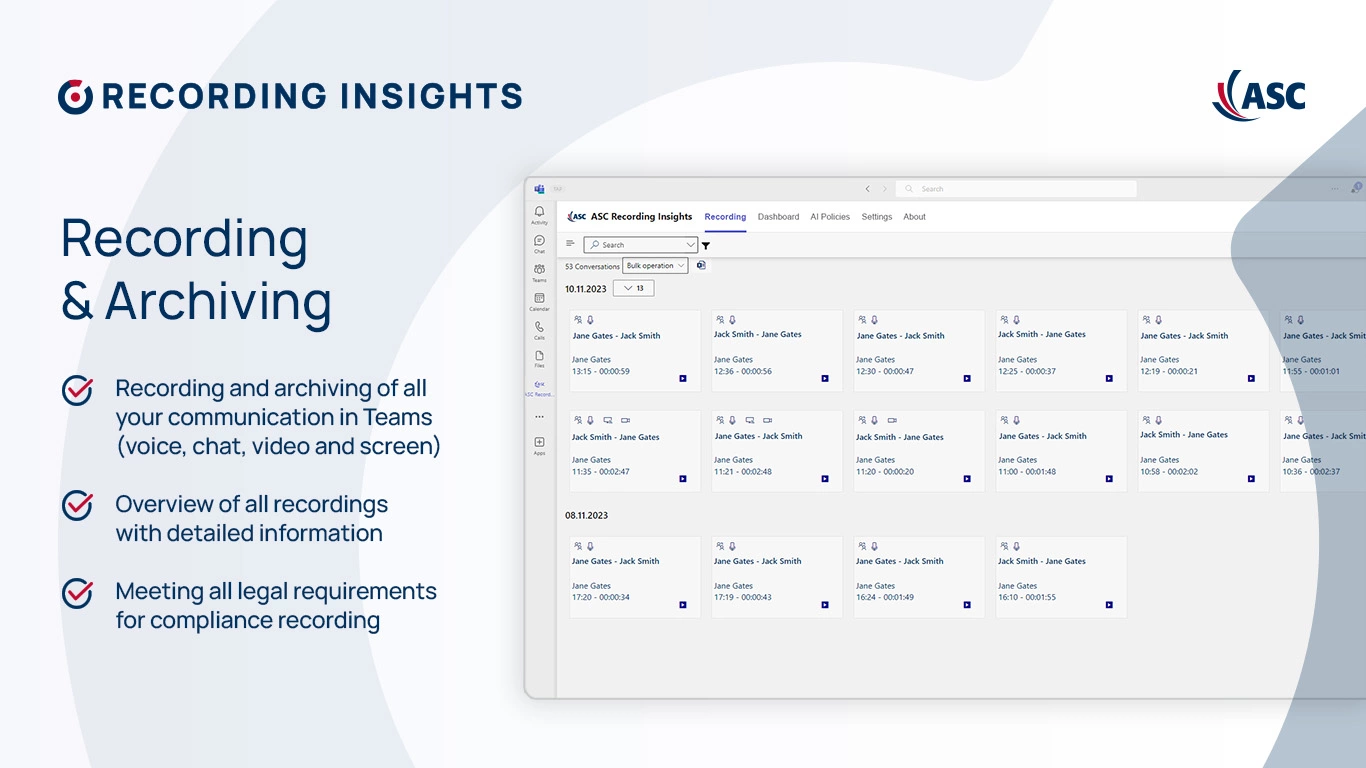Open Chat in the Teams sidebar
This screenshot has height=768, width=1366.
click(x=540, y=243)
